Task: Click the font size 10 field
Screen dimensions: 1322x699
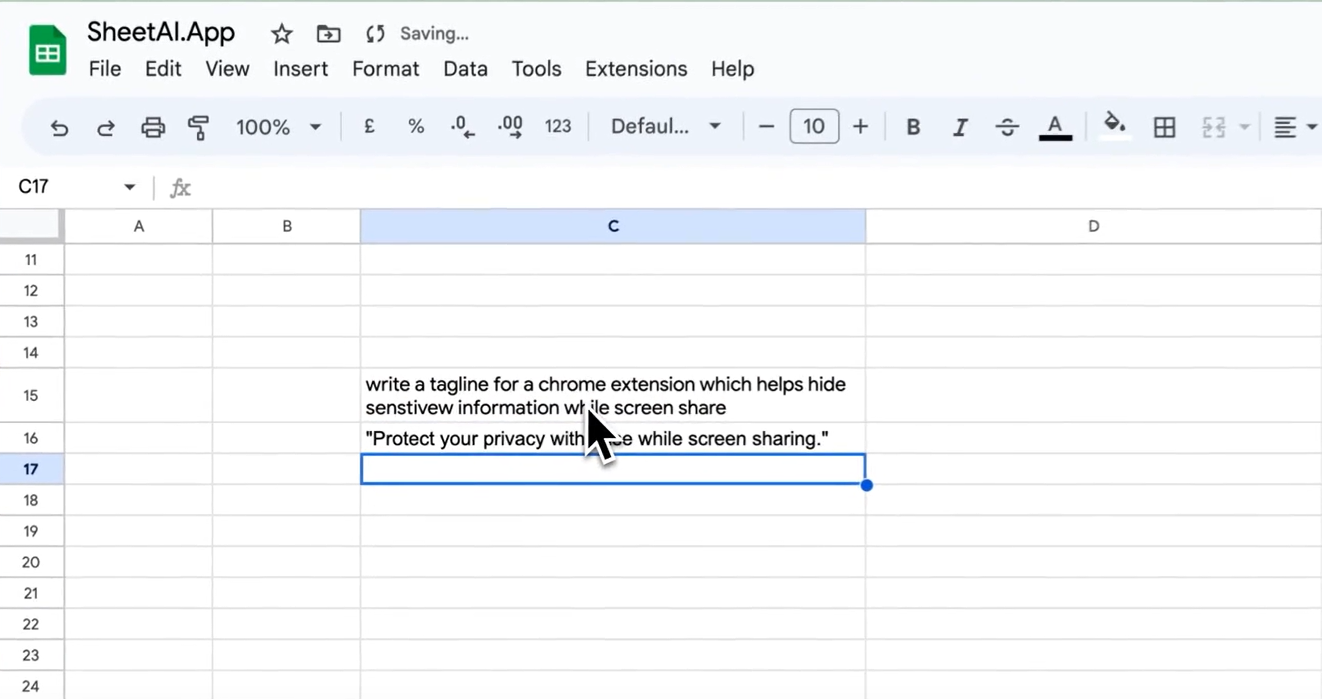Action: [x=814, y=127]
